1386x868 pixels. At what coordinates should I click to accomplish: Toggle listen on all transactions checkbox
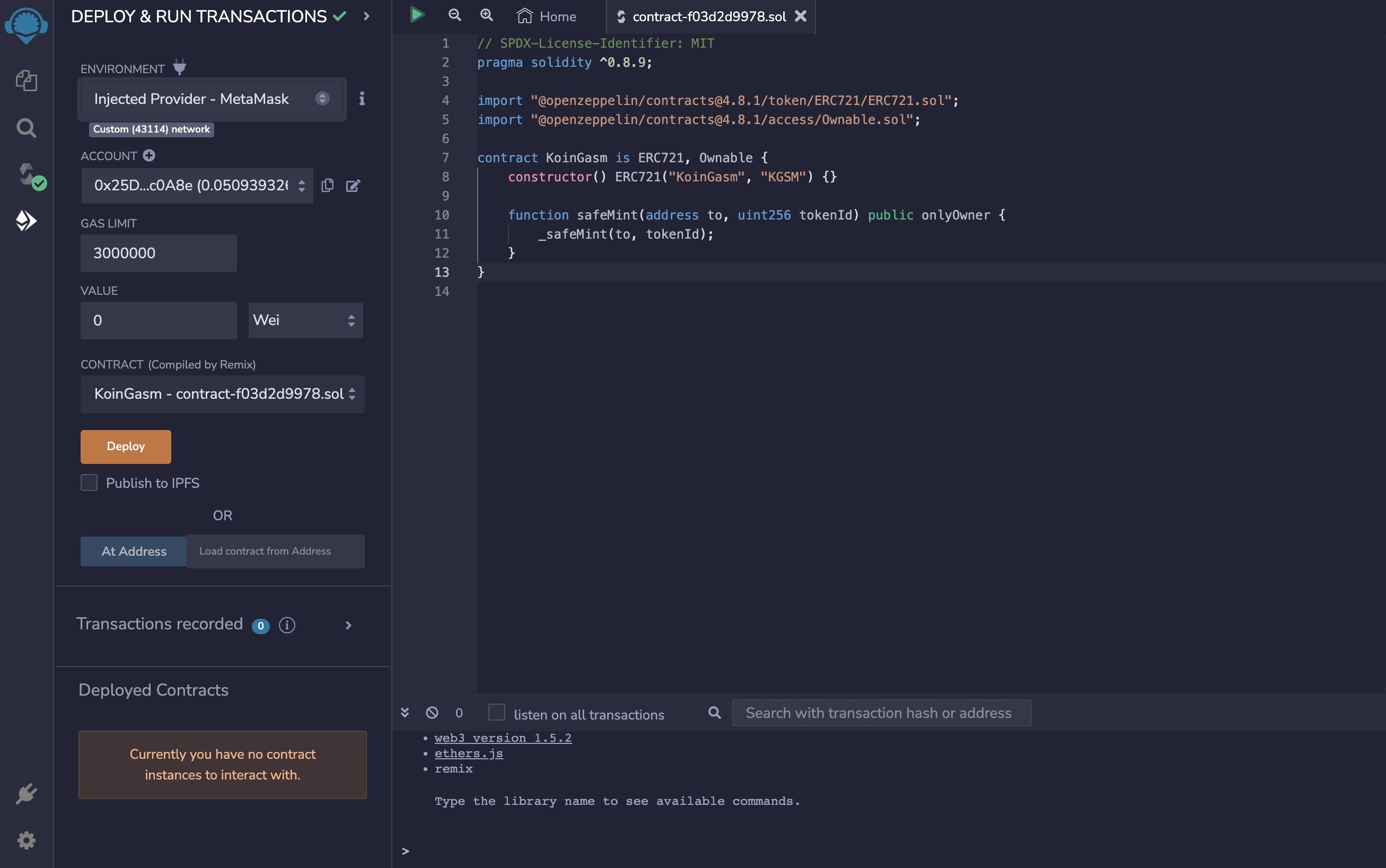click(496, 713)
